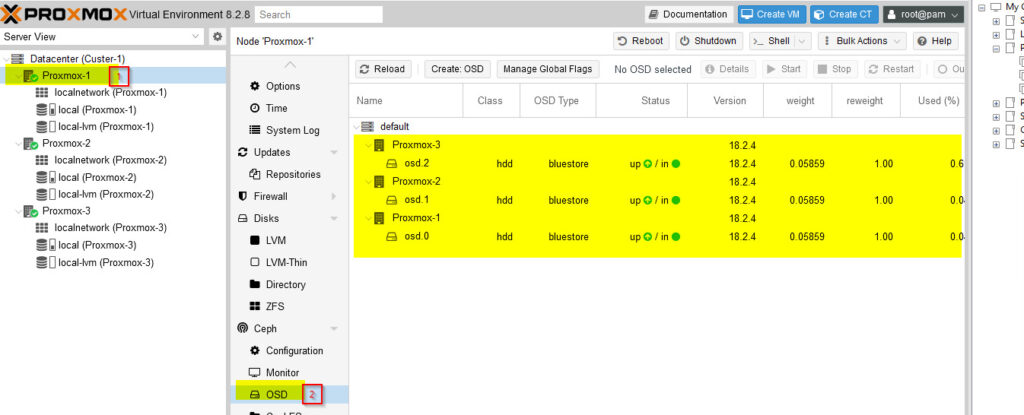This screenshot has height=415, width=1024.
Task: Click Create VM button
Action: point(772,14)
